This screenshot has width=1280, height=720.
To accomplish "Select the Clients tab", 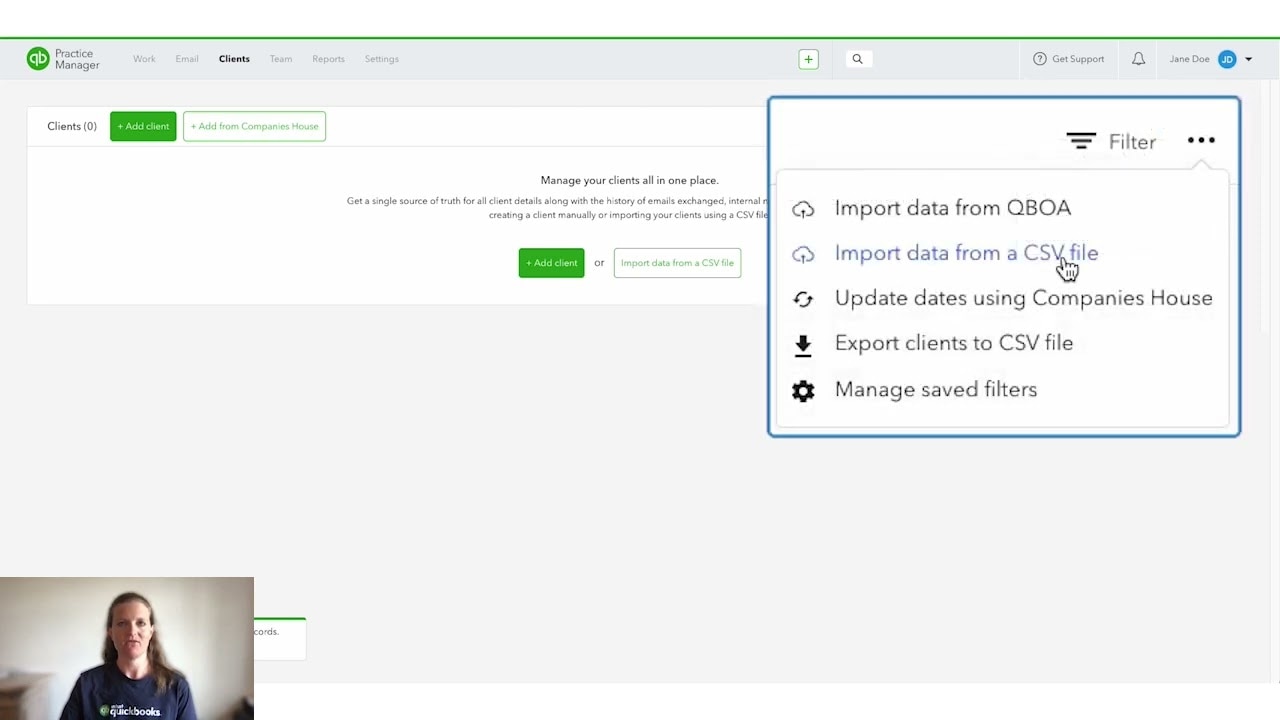I will point(234,59).
